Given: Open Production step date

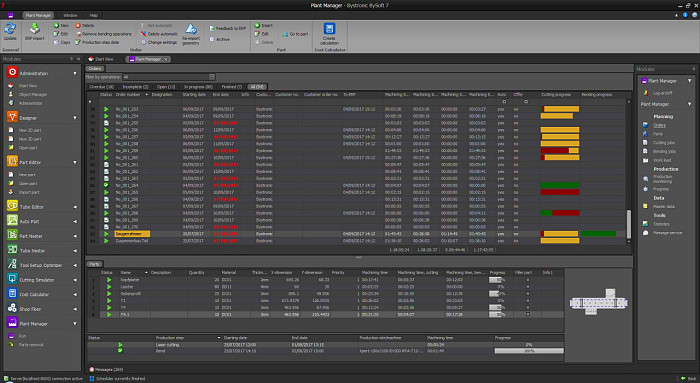Looking at the screenshot, I should 97,42.
